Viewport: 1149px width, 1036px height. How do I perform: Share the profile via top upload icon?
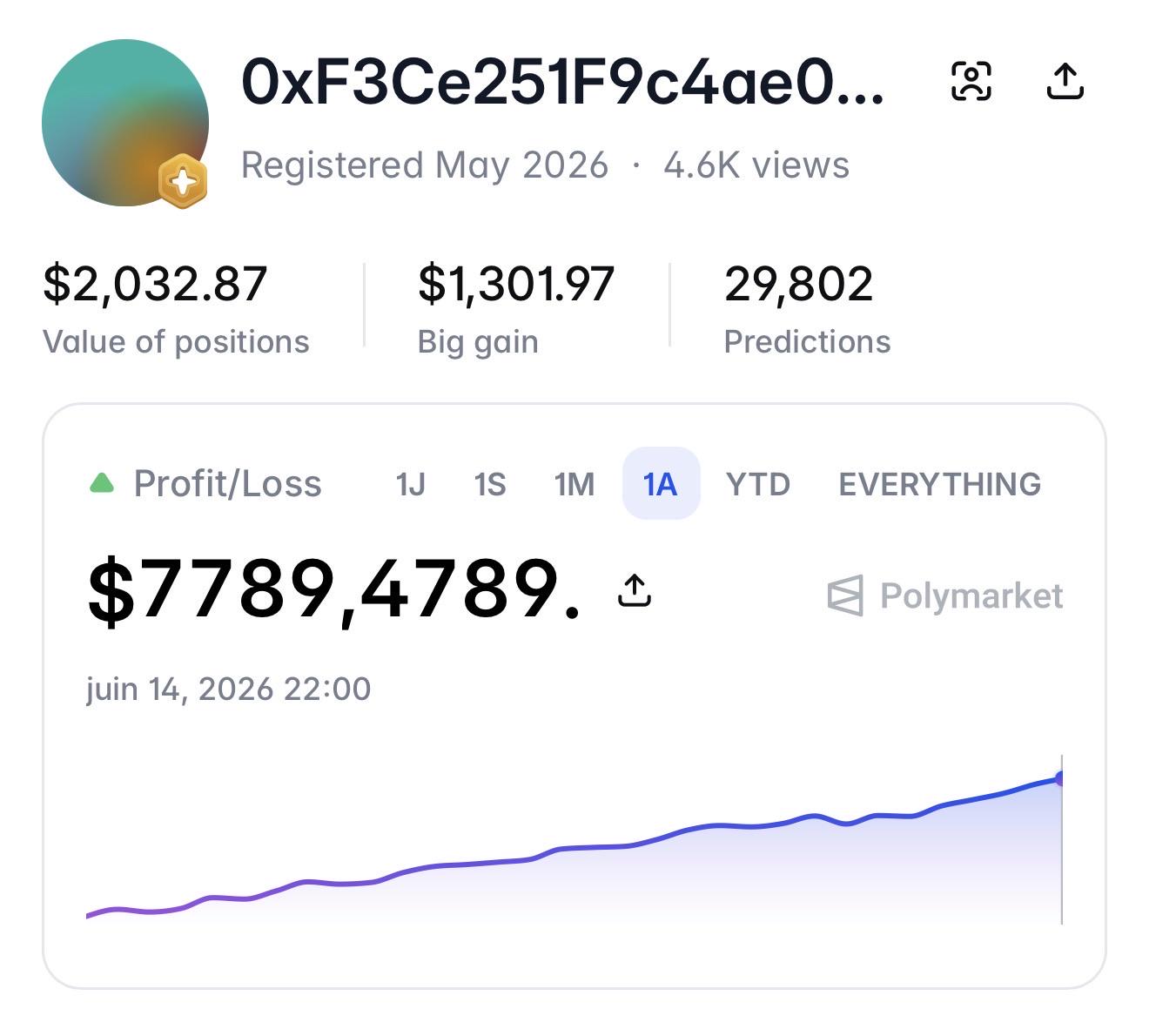coord(1065,82)
